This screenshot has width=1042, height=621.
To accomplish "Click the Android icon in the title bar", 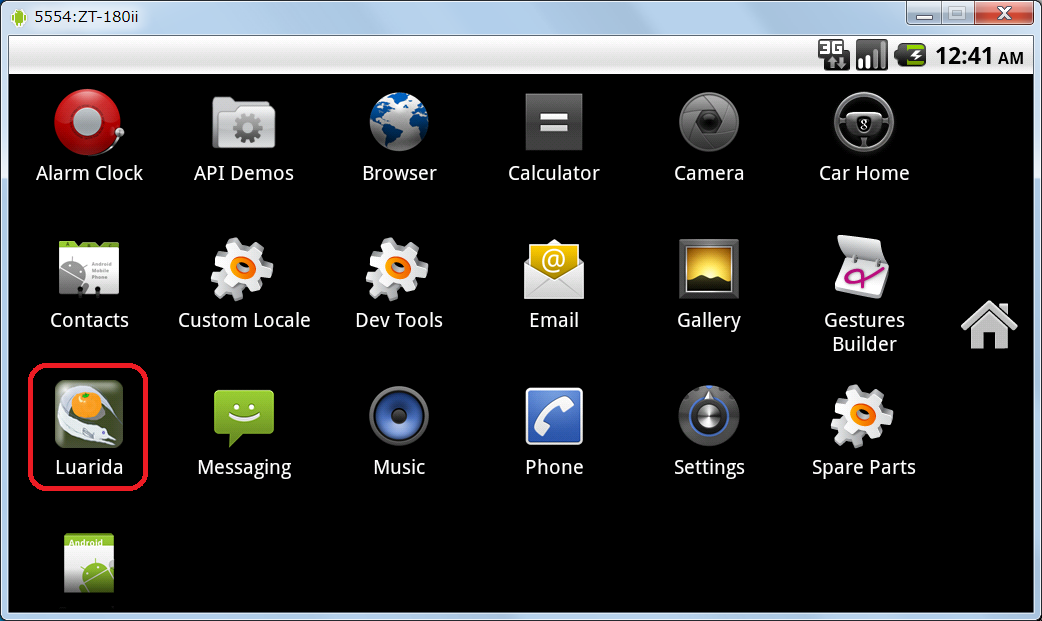I will (x=19, y=17).
